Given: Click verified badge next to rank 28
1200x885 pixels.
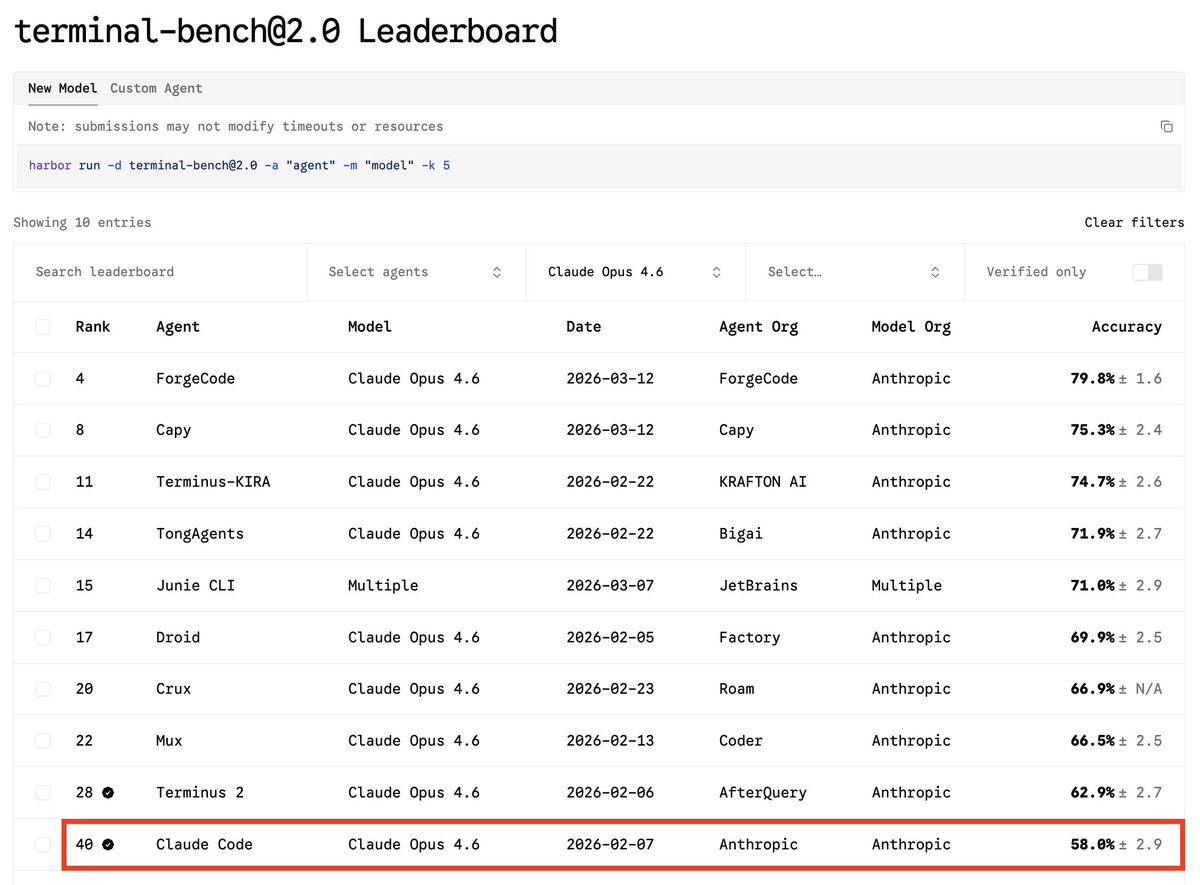Looking at the screenshot, I should click(108, 792).
